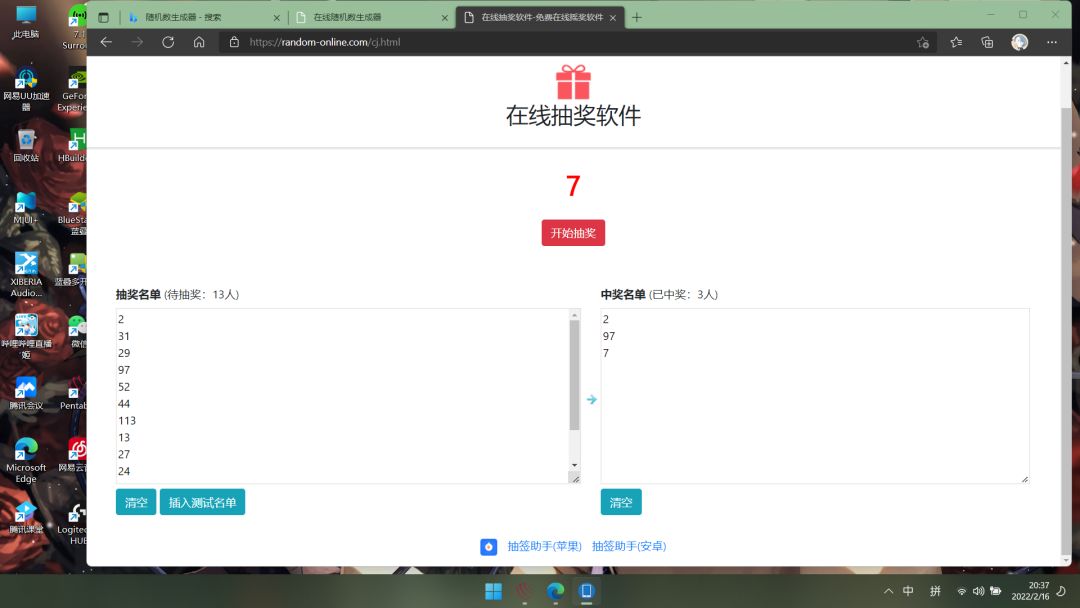Open the MIUI+ desktop icon
1080x608 pixels.
26,208
